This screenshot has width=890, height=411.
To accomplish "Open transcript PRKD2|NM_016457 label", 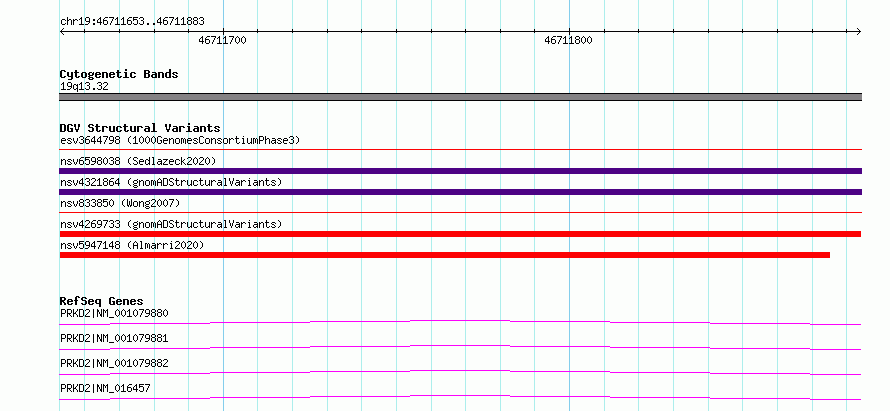I will pos(105,388).
